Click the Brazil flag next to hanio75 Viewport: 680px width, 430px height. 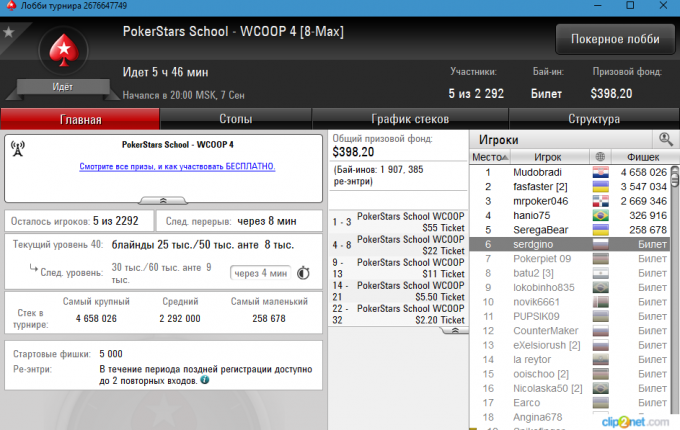(601, 215)
